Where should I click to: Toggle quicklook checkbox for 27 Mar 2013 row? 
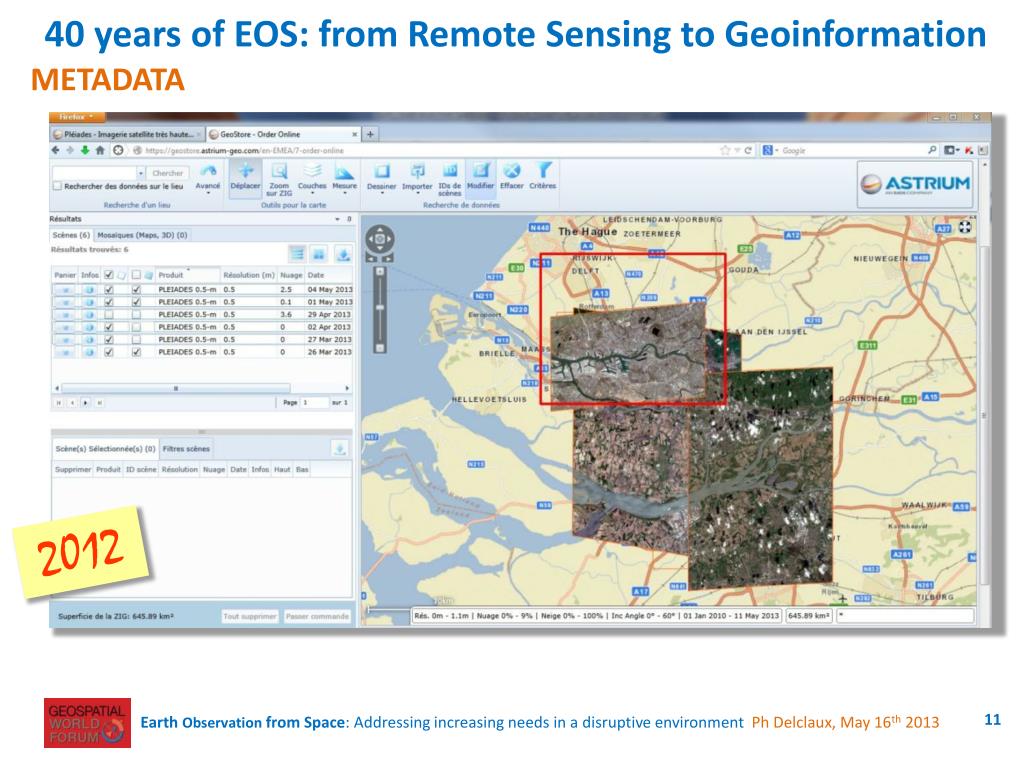point(136,340)
